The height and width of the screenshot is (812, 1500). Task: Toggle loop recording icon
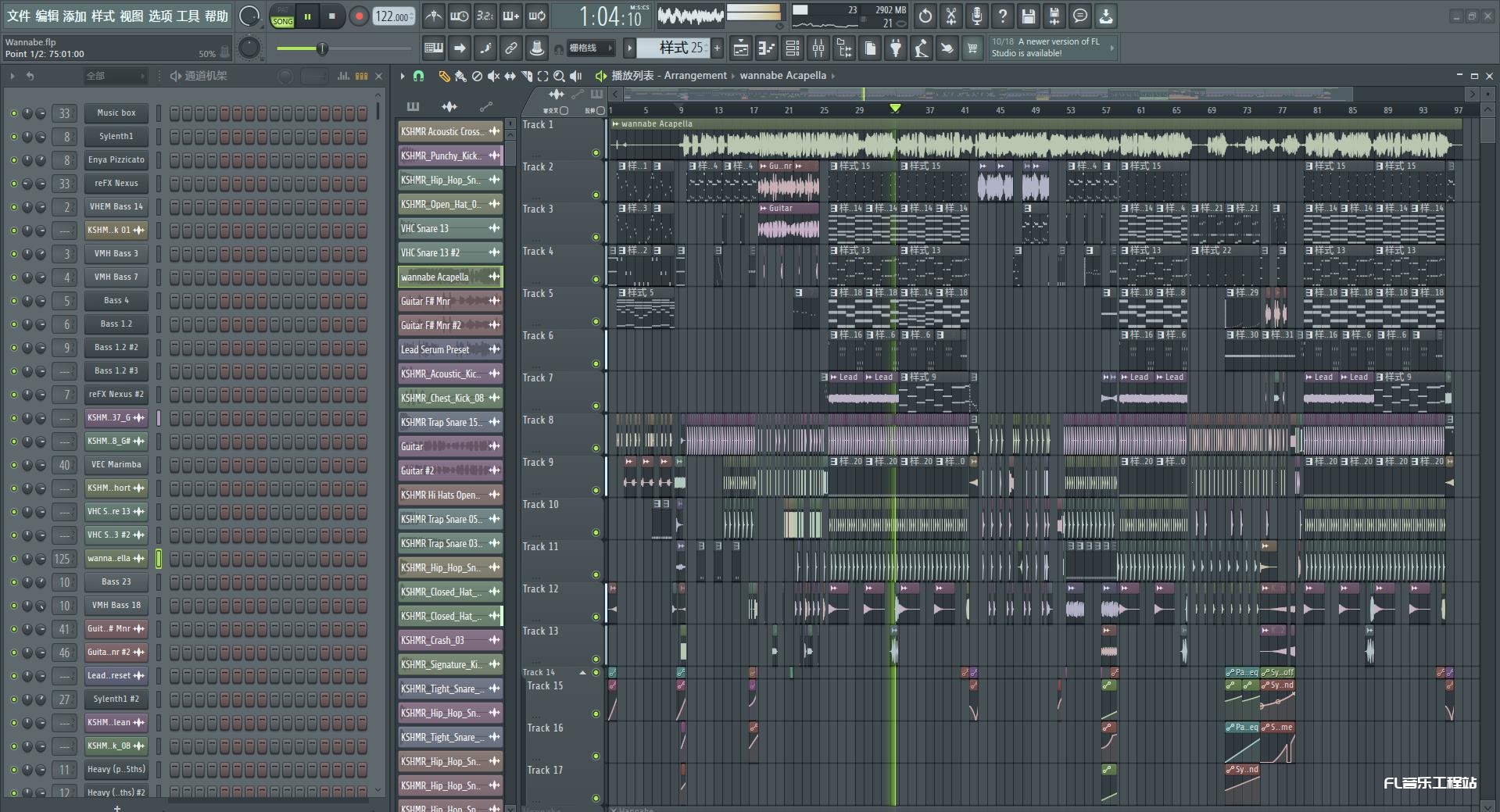[537, 16]
